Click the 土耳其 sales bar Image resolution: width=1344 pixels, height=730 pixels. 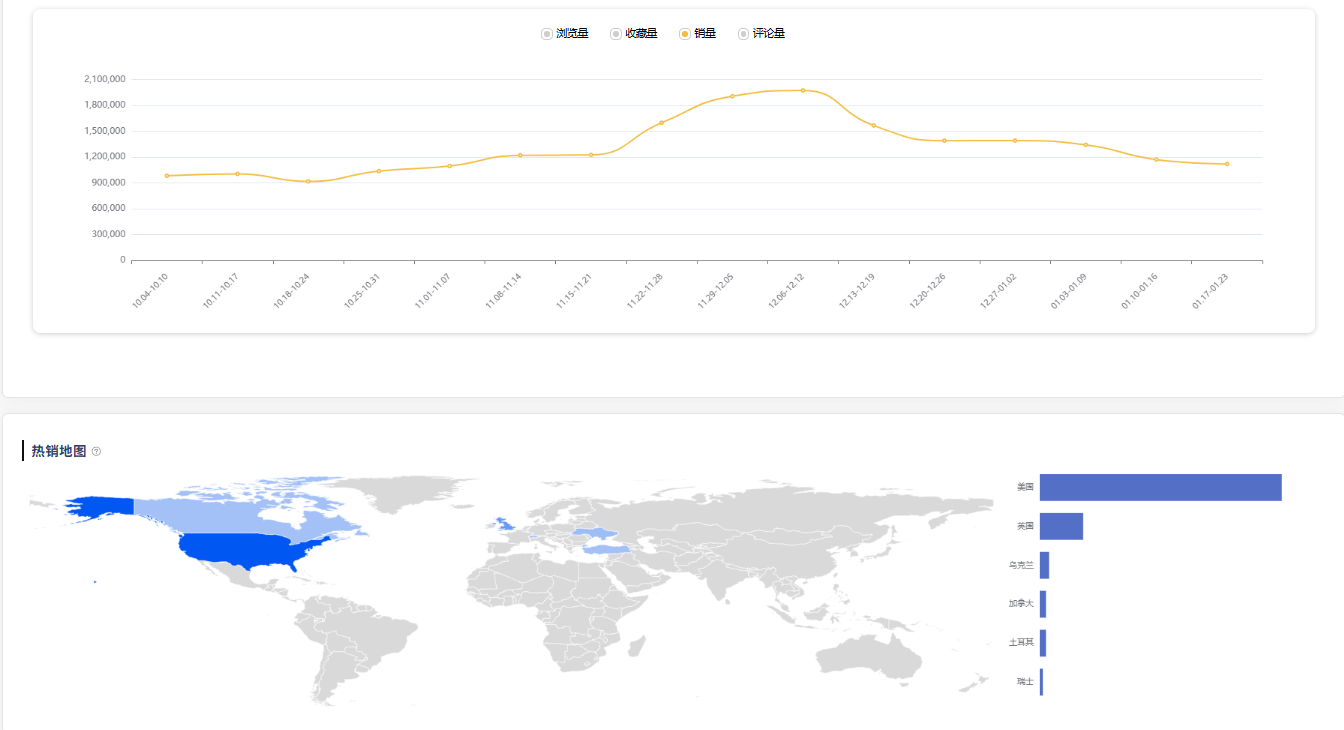1045,643
